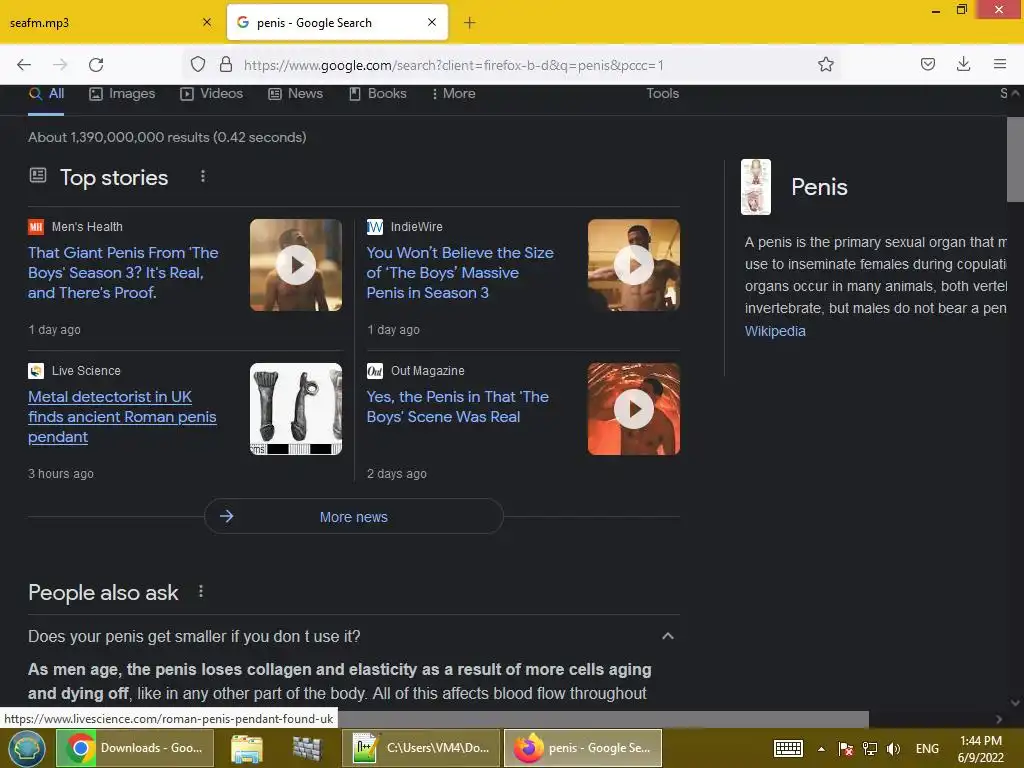Expand the More search categories menu

453,94
